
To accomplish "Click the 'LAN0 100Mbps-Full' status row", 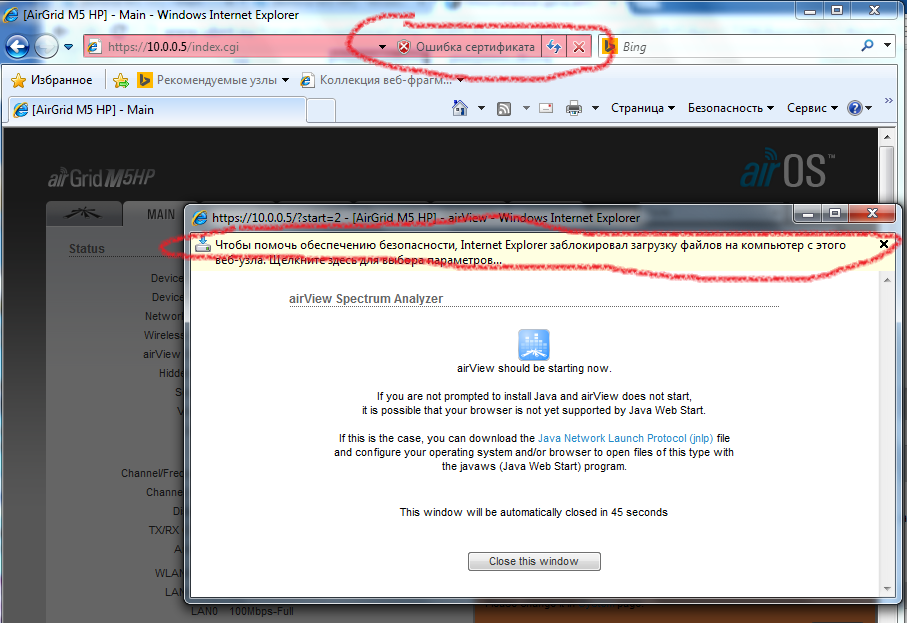I will (x=242, y=611).
